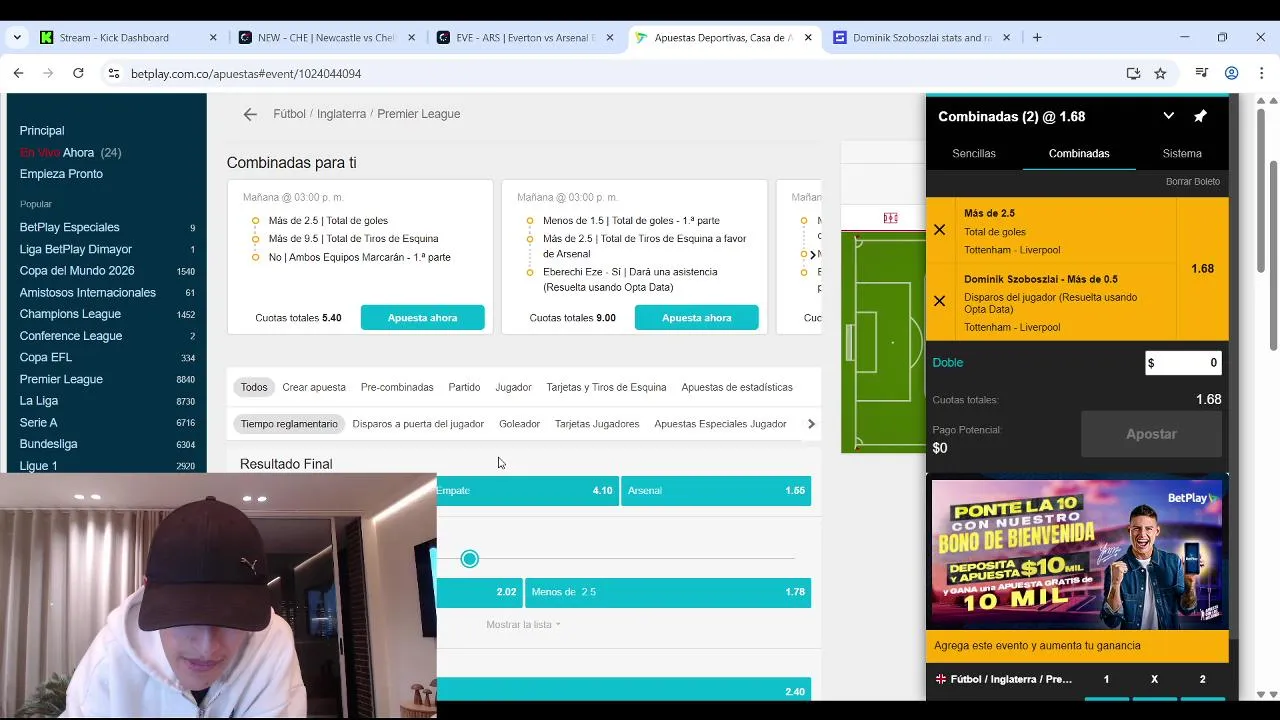Viewport: 1280px width, 720px height.
Task: Bookmark this page with the star icon
Action: (x=1160, y=73)
